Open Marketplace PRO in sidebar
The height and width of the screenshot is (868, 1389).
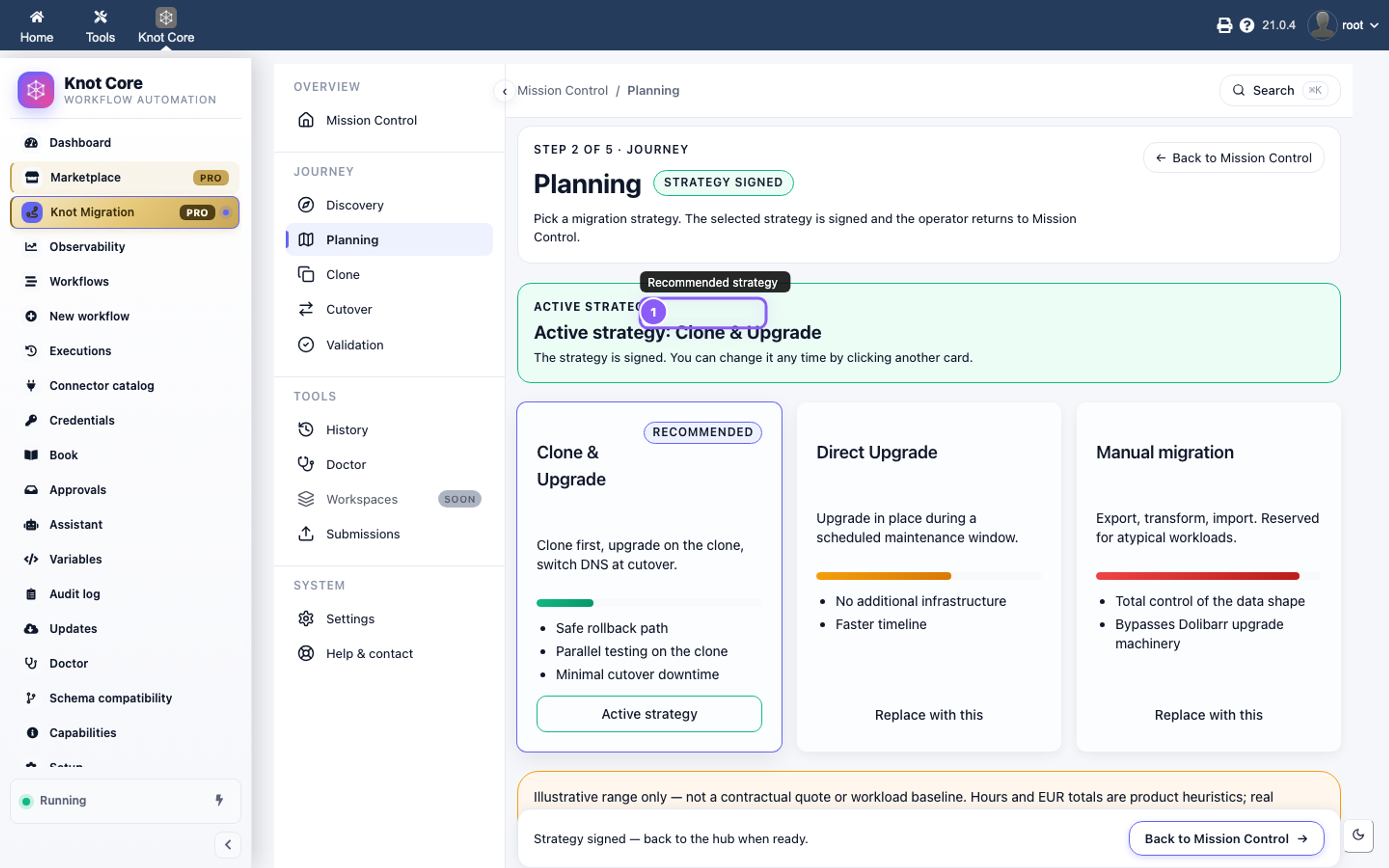(125, 177)
